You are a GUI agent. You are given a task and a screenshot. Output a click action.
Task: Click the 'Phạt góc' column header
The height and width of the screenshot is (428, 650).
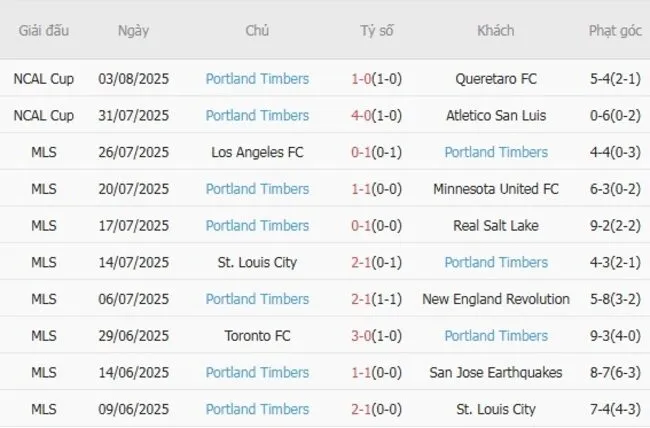(x=615, y=30)
